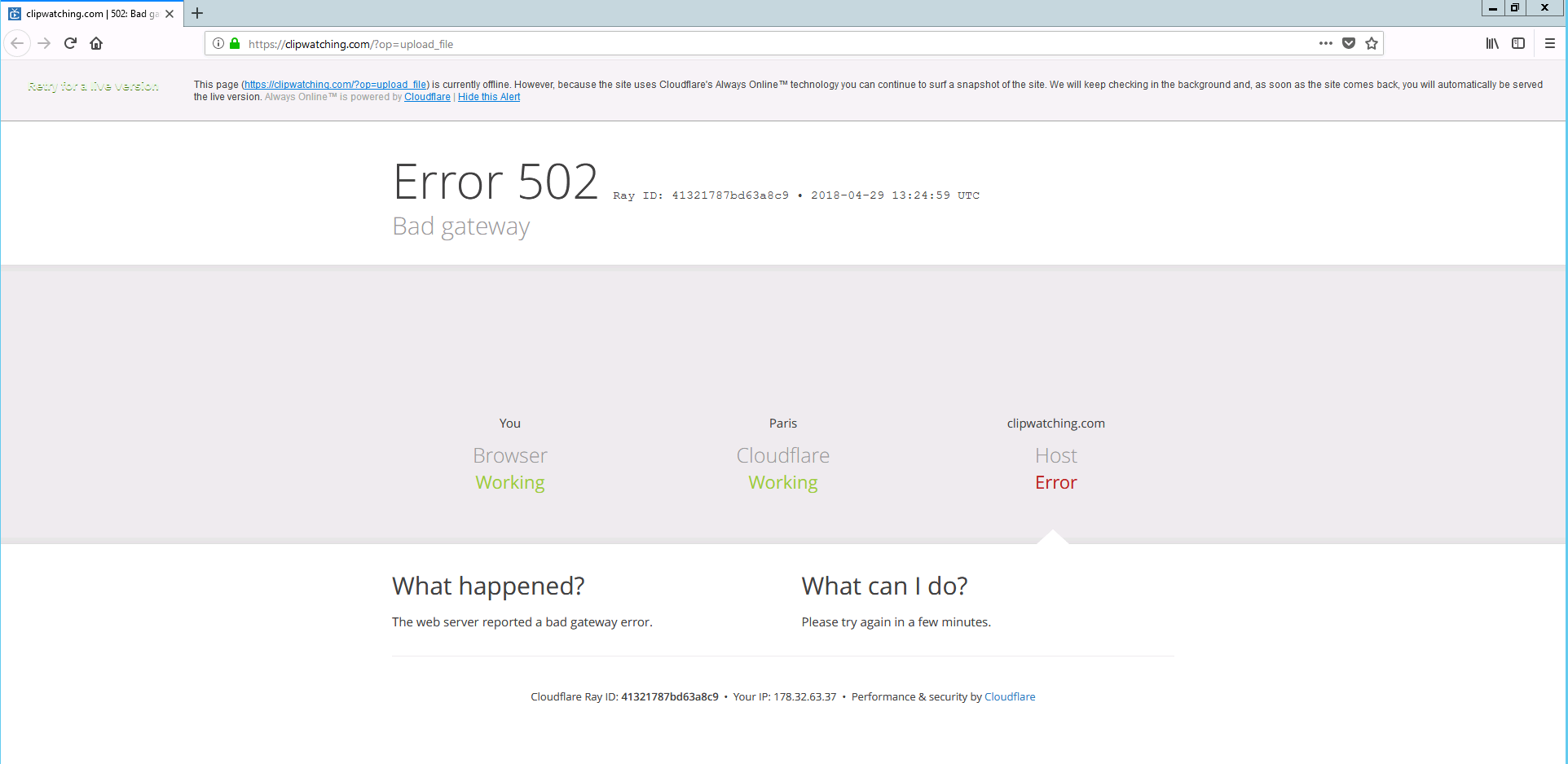This screenshot has width=1568, height=764.
Task: Open Cloudflare link in page footer
Action: (1010, 696)
